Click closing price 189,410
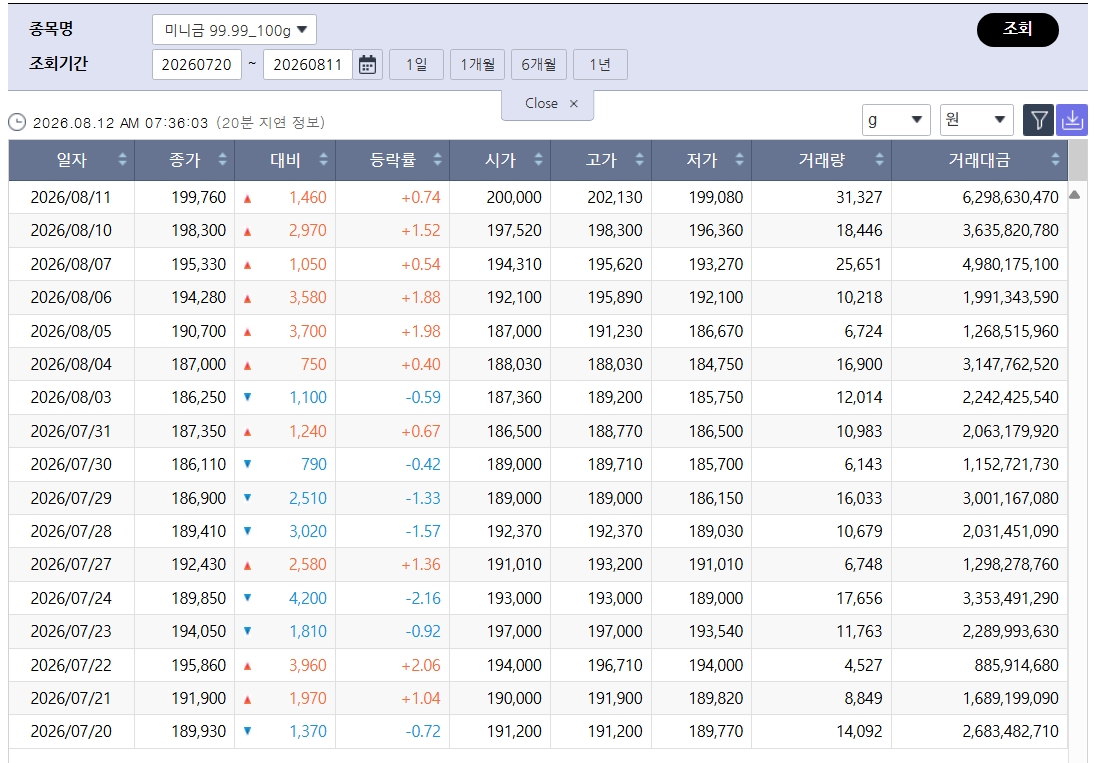The image size is (1101, 763). coord(199,531)
